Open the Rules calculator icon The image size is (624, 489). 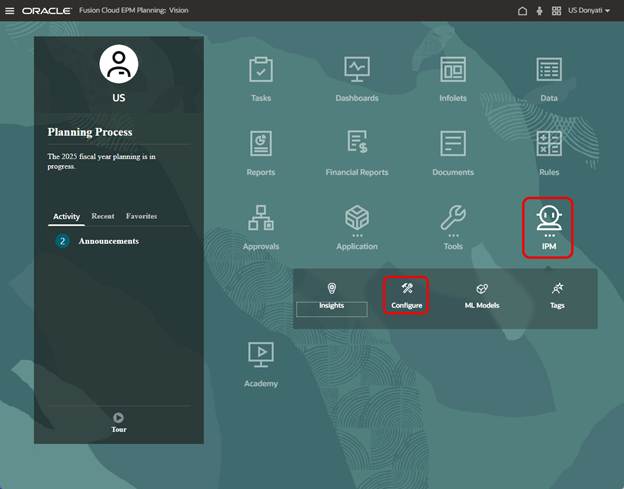coord(549,144)
